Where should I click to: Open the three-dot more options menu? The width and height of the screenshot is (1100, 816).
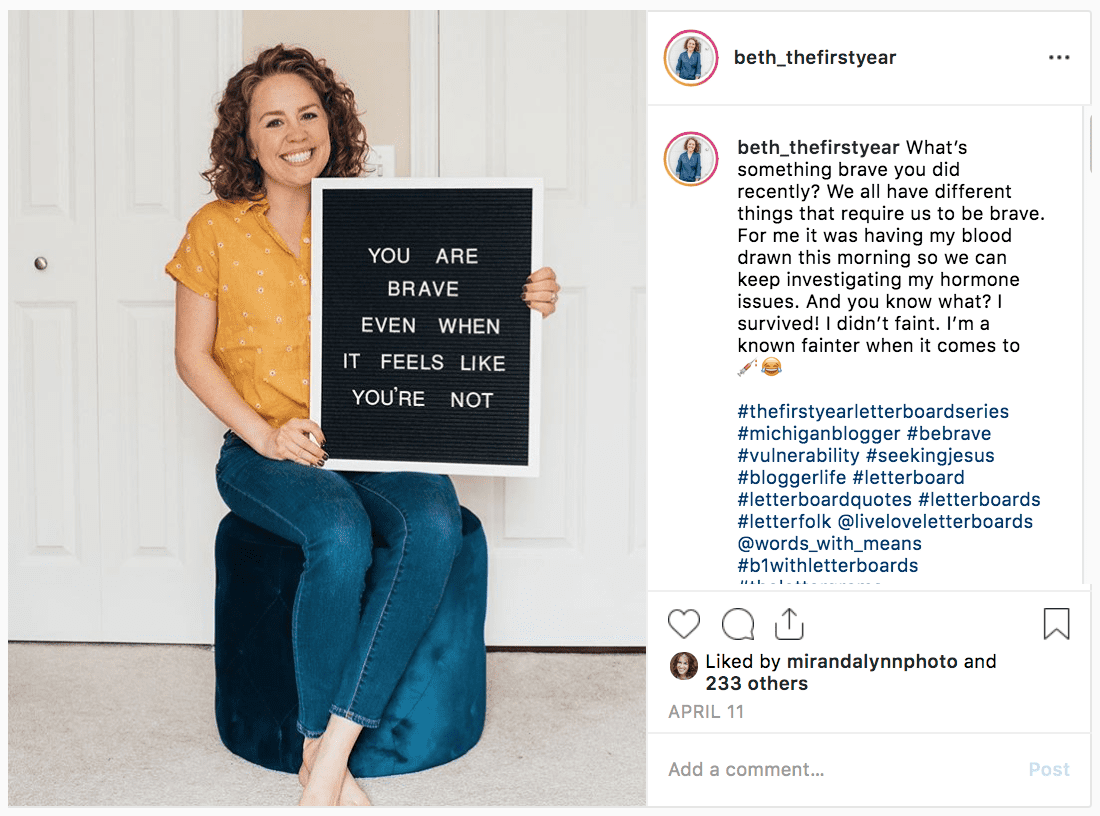pos(1059,58)
